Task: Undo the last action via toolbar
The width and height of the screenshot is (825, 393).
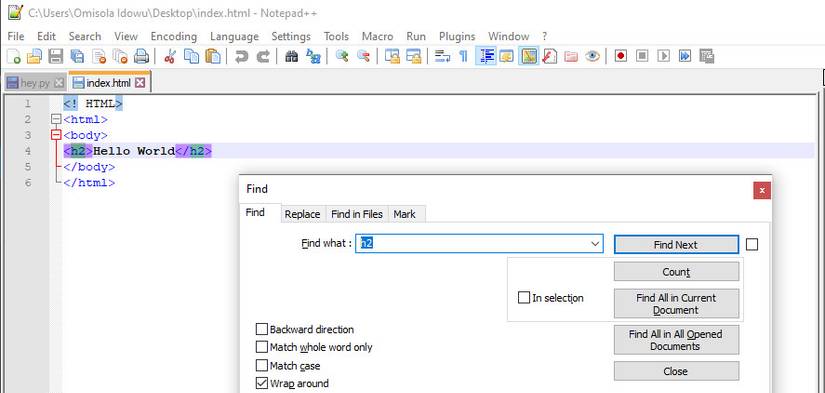Action: pyautogui.click(x=242, y=56)
